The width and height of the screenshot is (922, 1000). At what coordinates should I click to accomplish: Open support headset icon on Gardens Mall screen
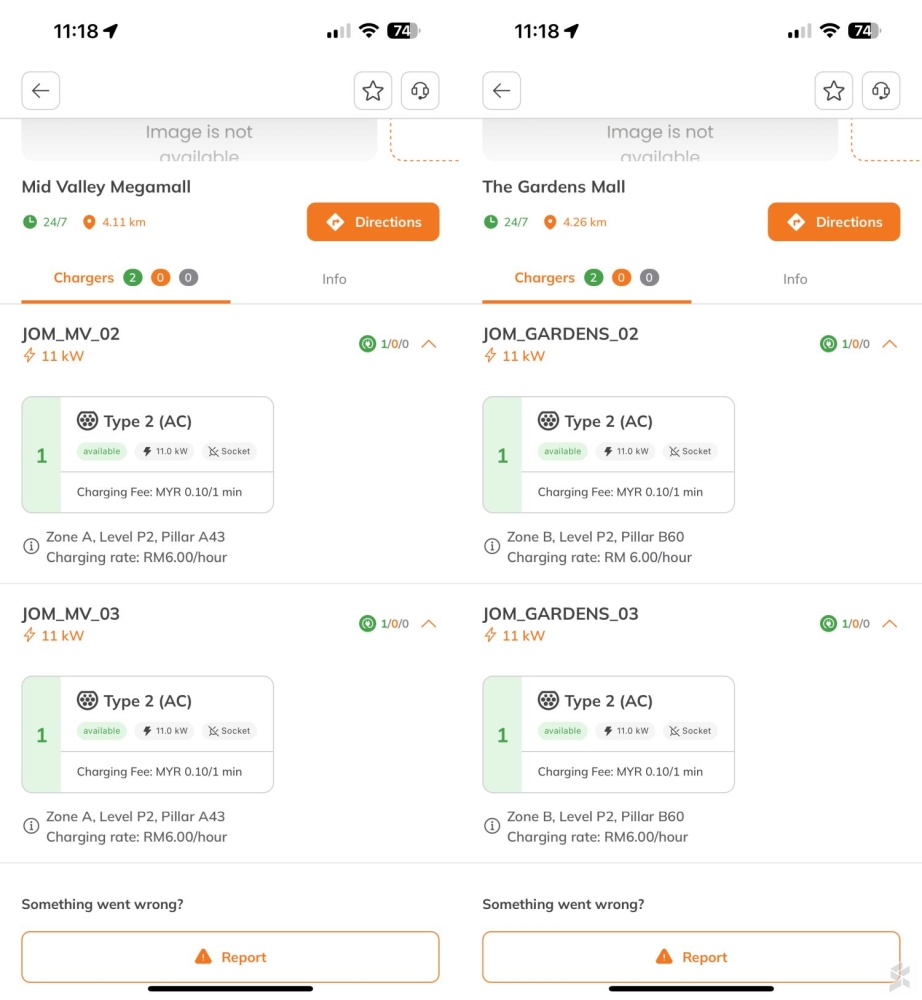pos(881,91)
